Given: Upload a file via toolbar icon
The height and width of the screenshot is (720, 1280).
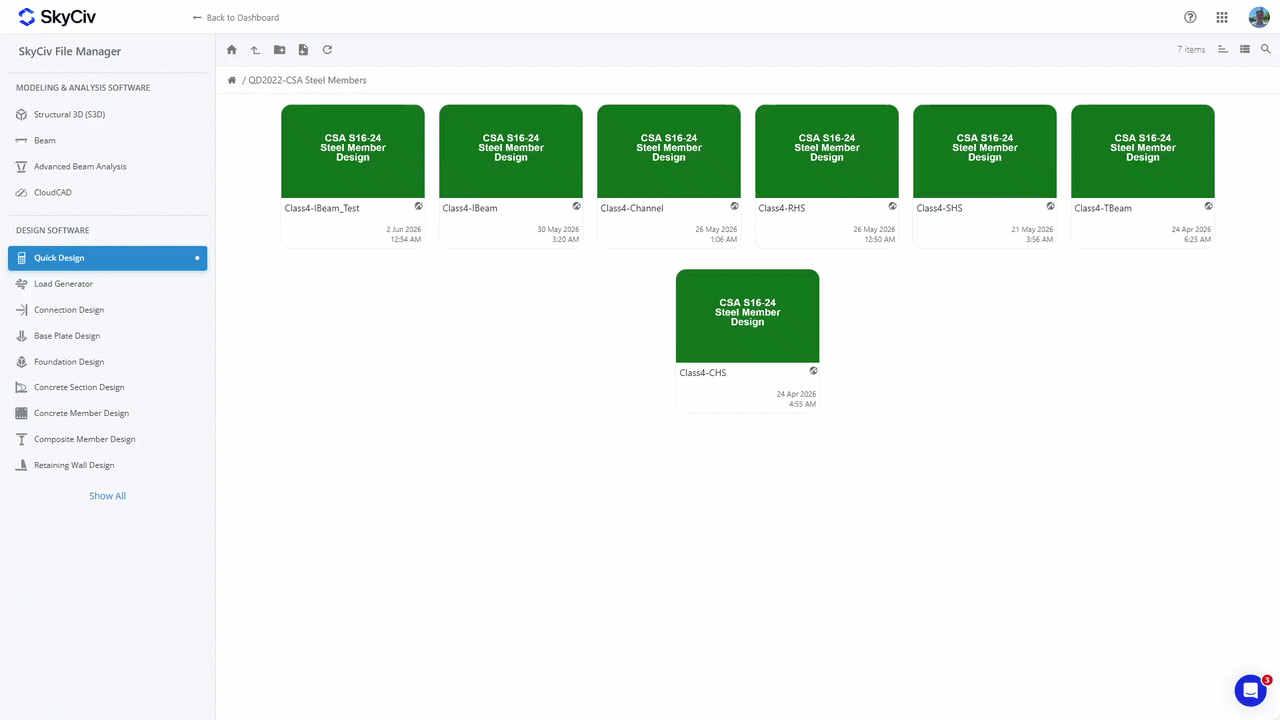Looking at the screenshot, I should (x=303, y=50).
